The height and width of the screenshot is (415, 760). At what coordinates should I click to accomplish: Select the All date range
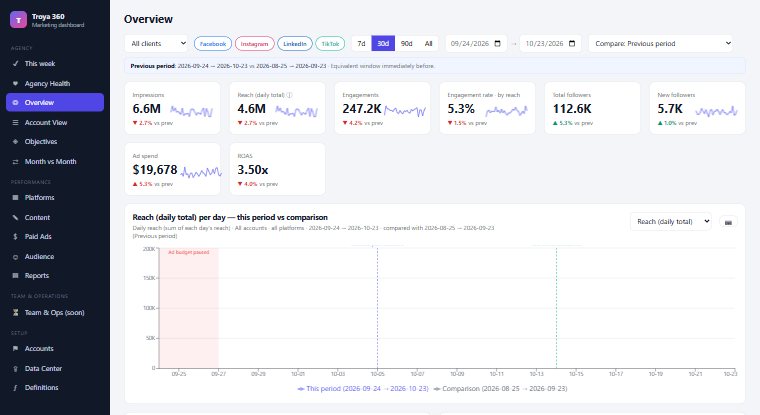point(428,44)
